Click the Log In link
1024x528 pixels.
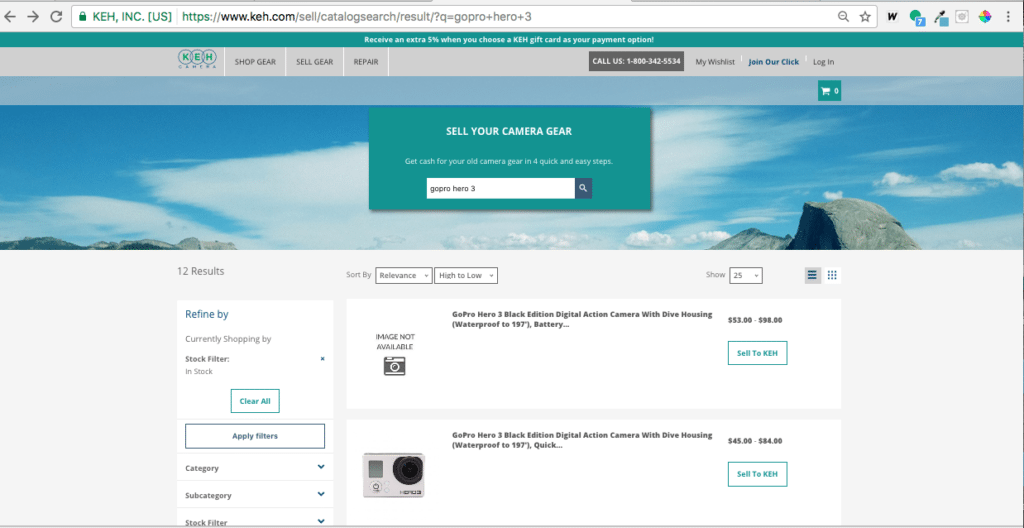coord(824,62)
